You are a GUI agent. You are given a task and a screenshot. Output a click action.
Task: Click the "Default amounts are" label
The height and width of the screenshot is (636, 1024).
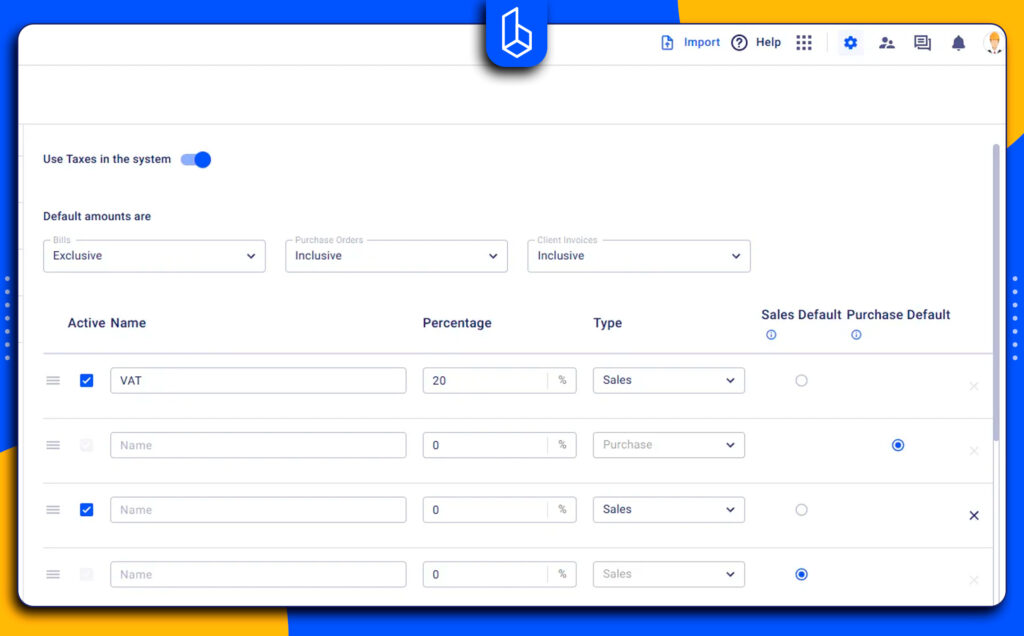(x=97, y=216)
